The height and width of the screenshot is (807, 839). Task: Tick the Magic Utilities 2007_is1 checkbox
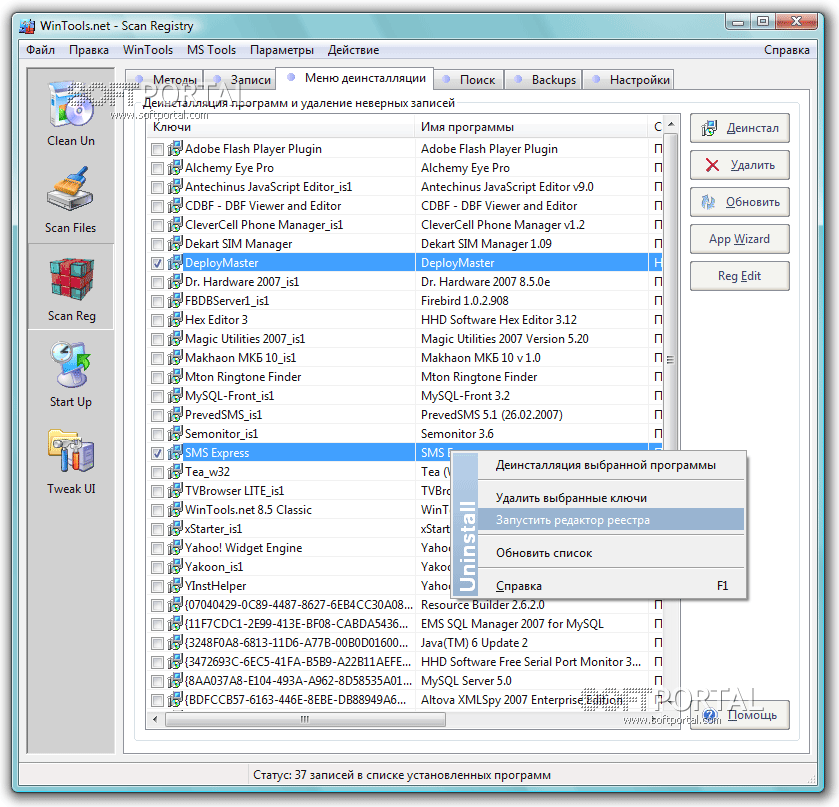[x=157, y=339]
